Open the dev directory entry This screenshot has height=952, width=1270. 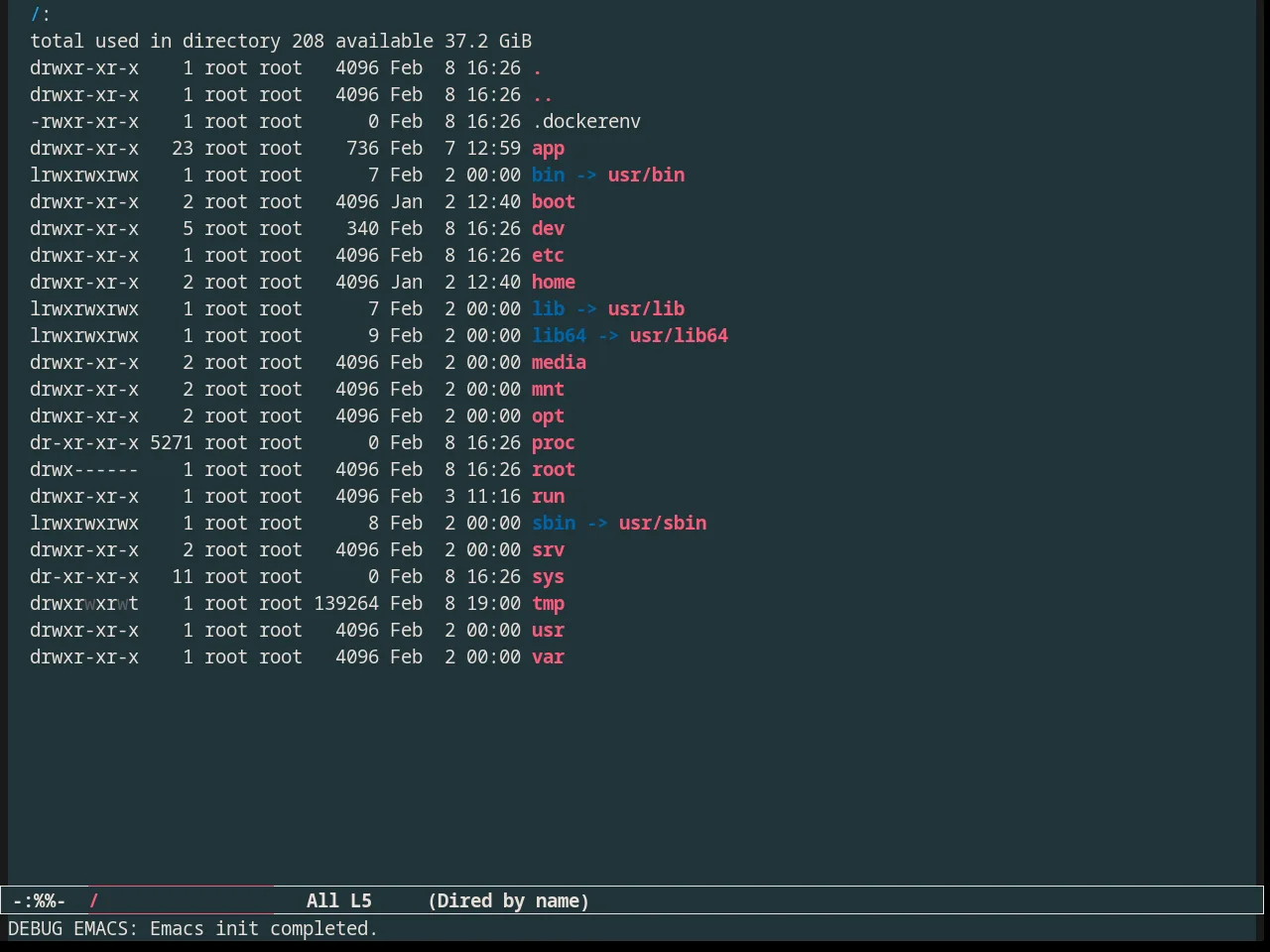click(548, 229)
